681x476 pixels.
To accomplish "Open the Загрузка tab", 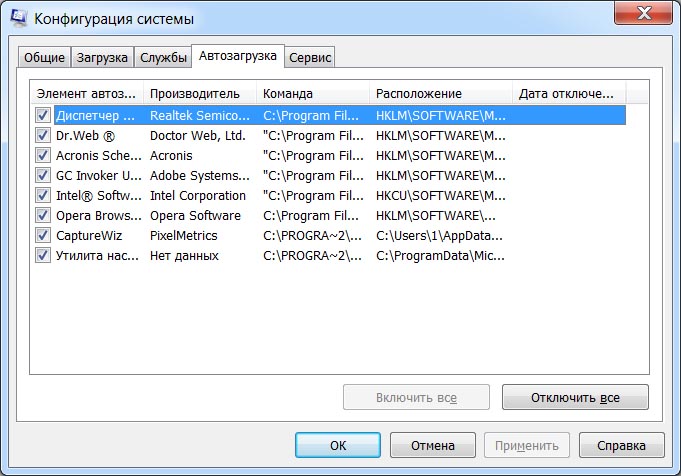I will [102, 58].
